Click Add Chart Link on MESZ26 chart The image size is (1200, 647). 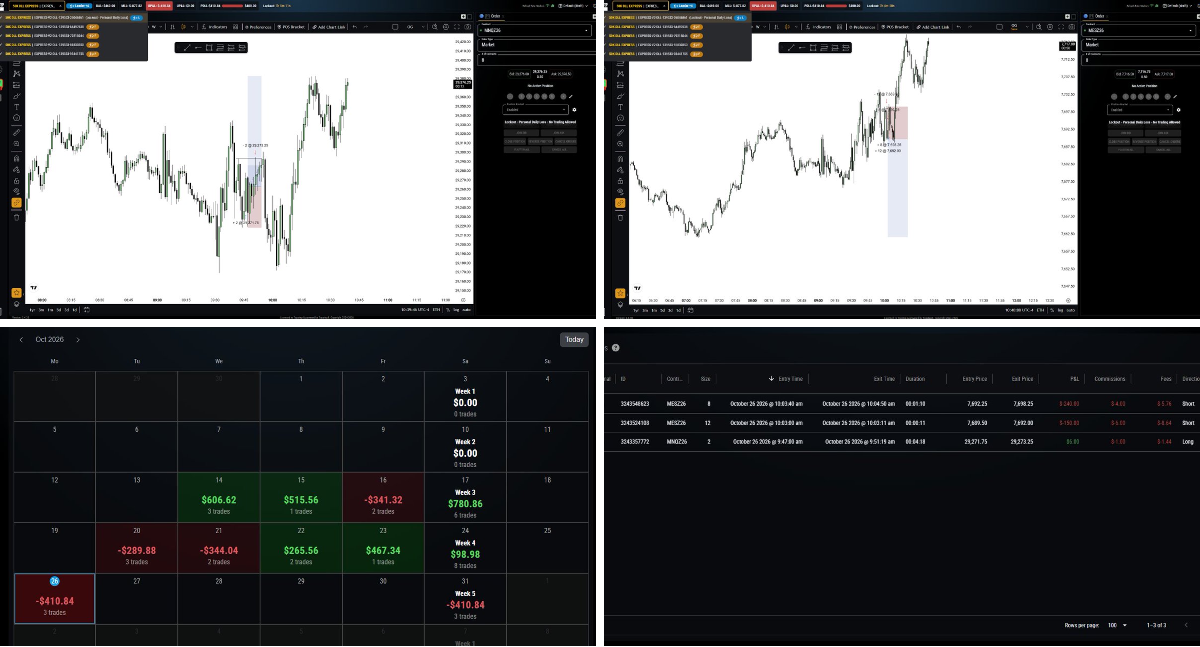click(x=934, y=27)
